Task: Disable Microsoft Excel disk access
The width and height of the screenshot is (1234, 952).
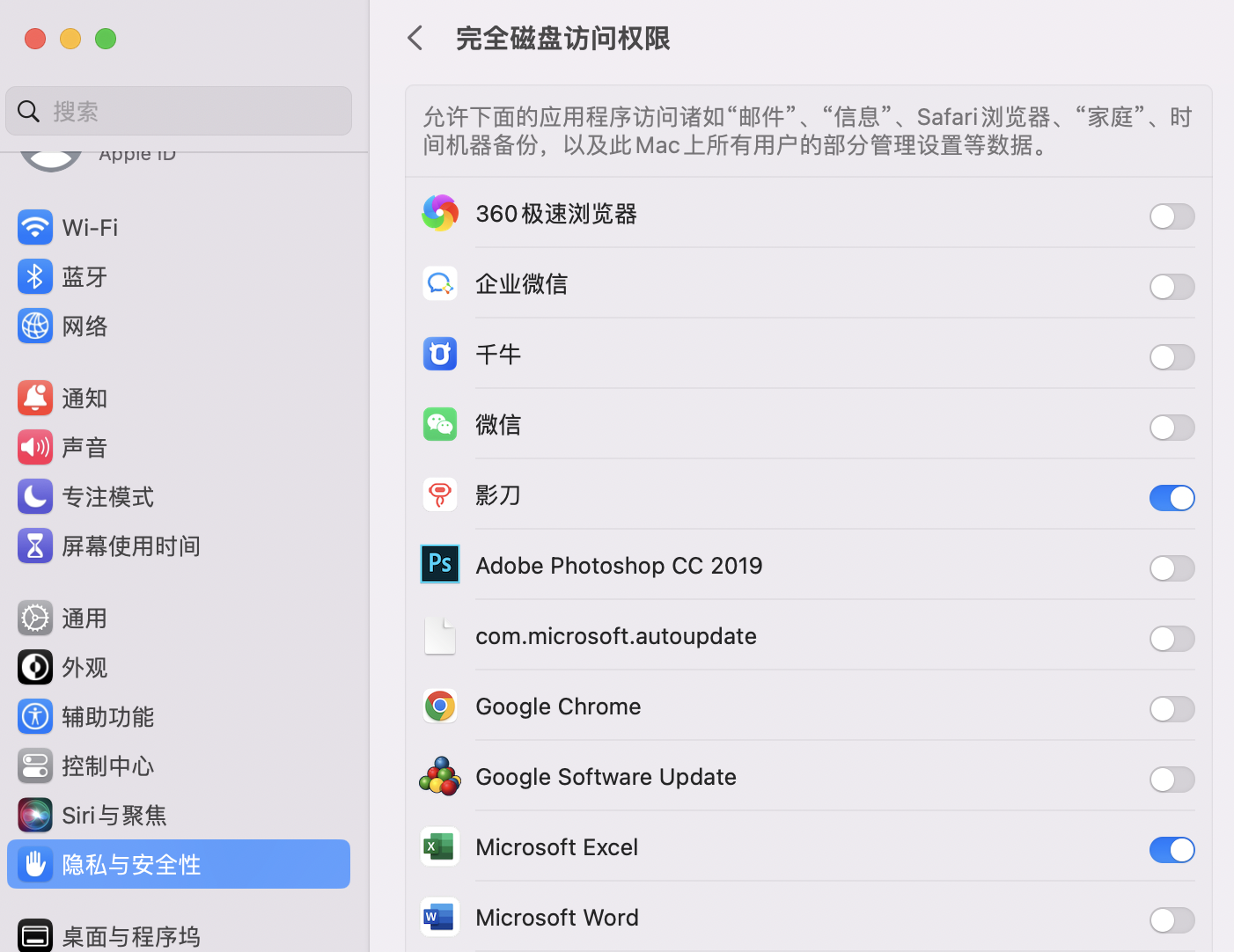Action: pyautogui.click(x=1172, y=850)
